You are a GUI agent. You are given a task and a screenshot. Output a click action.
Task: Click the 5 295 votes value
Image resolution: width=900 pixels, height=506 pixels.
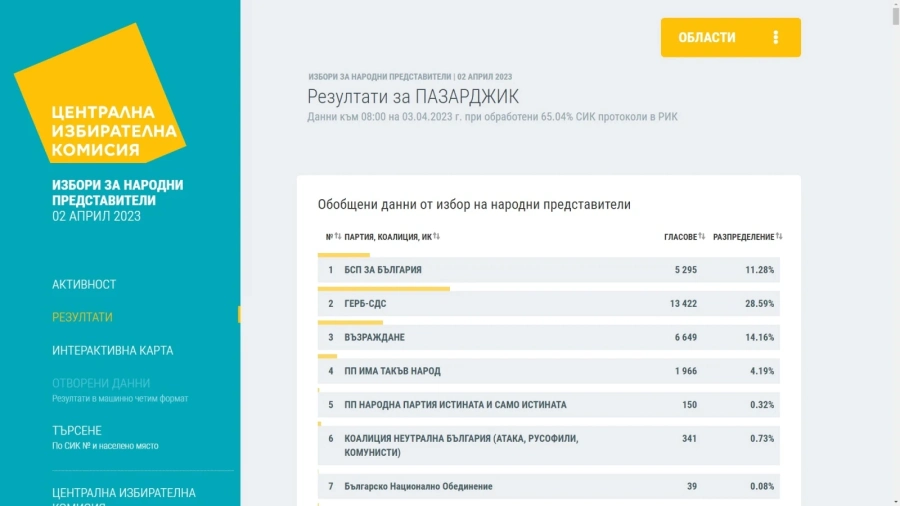coord(686,270)
